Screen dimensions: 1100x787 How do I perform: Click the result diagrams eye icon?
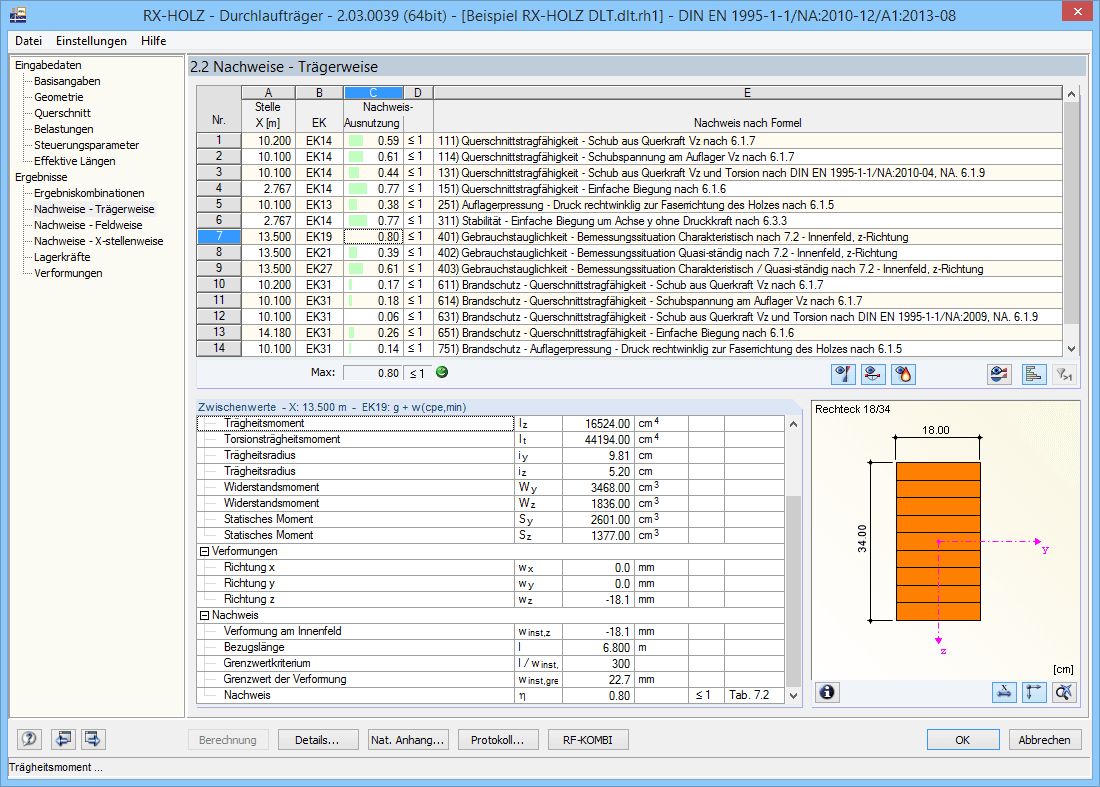[x=1000, y=375]
